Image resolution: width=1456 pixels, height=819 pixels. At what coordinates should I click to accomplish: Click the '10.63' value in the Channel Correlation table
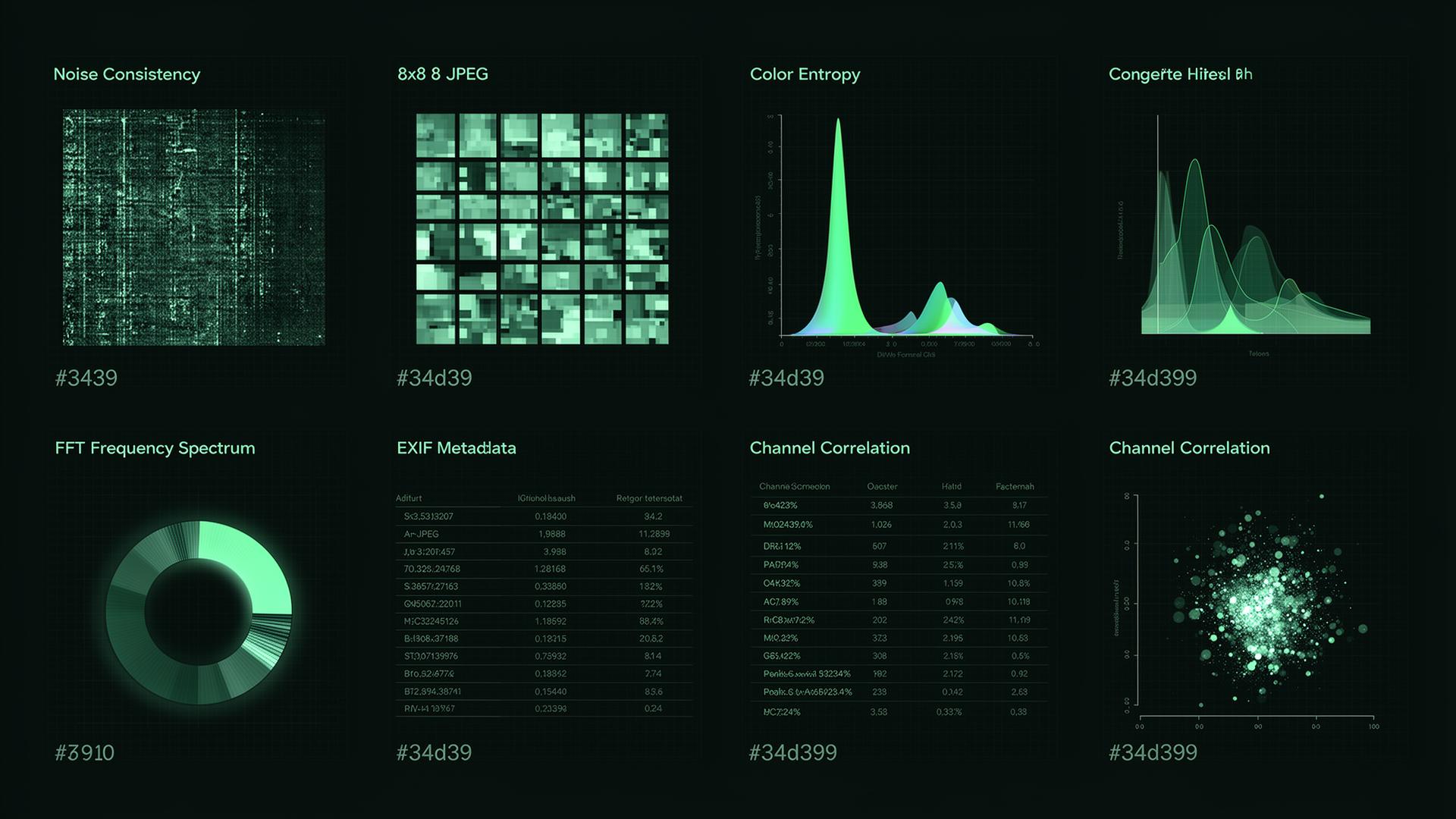point(1019,639)
